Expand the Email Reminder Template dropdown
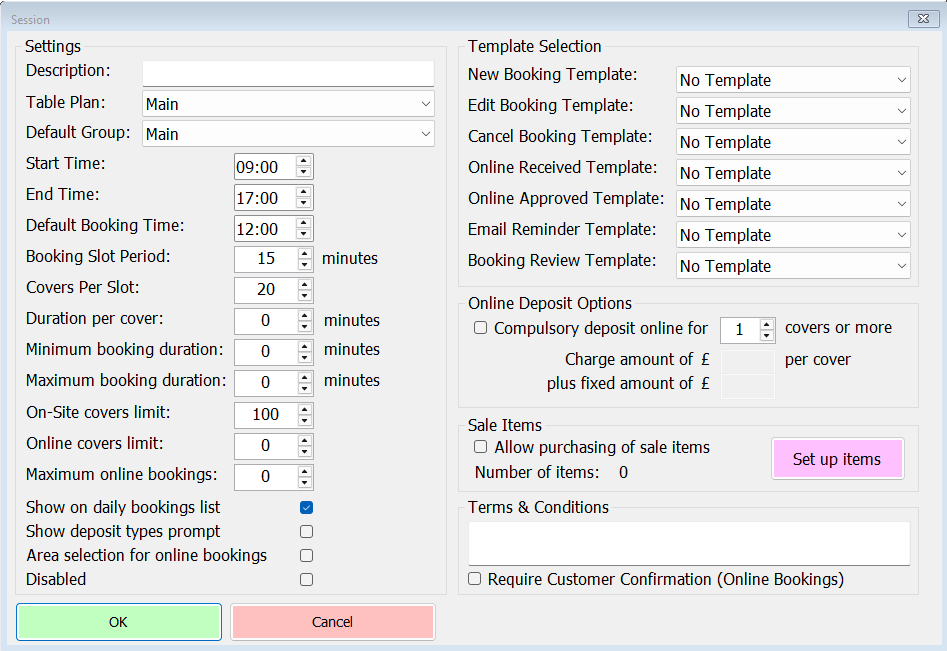Image resolution: width=947 pixels, height=651 pixels. [793, 235]
